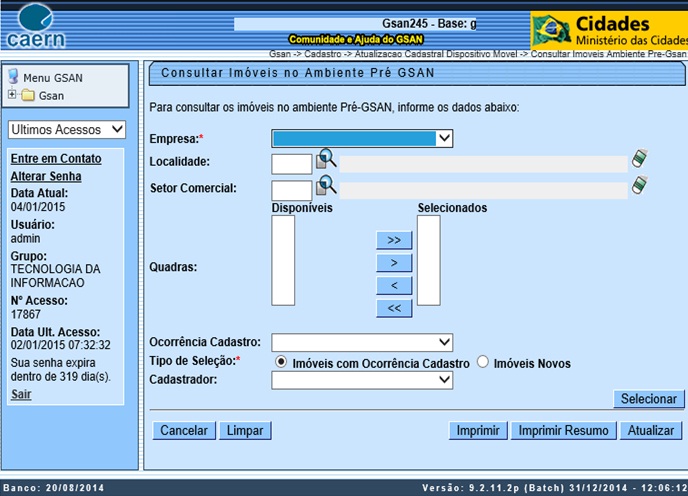Click the Gsan tree item label
Viewport: 688px width, 496px height.
51,96
